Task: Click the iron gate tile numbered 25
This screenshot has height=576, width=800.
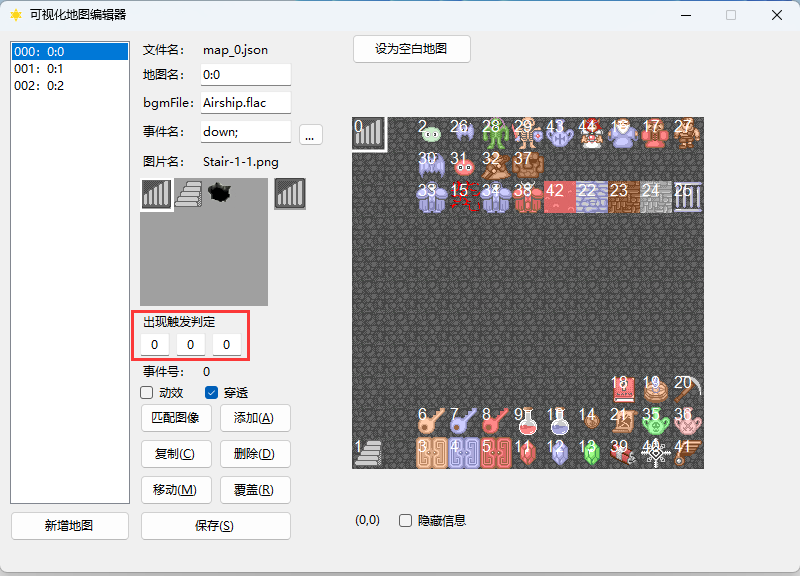Action: click(688, 197)
